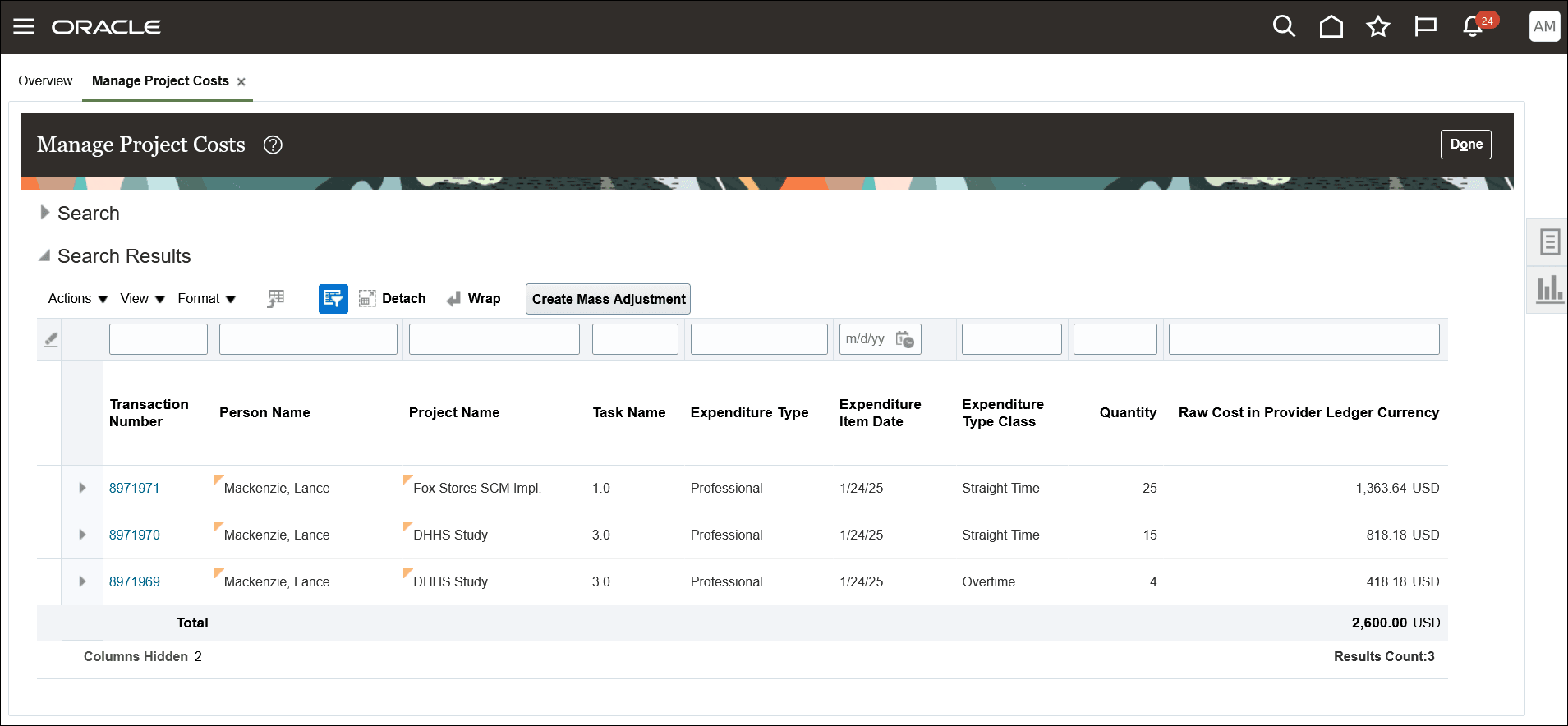
Task: Click DHHS Study in row 8971969
Action: pos(450,581)
